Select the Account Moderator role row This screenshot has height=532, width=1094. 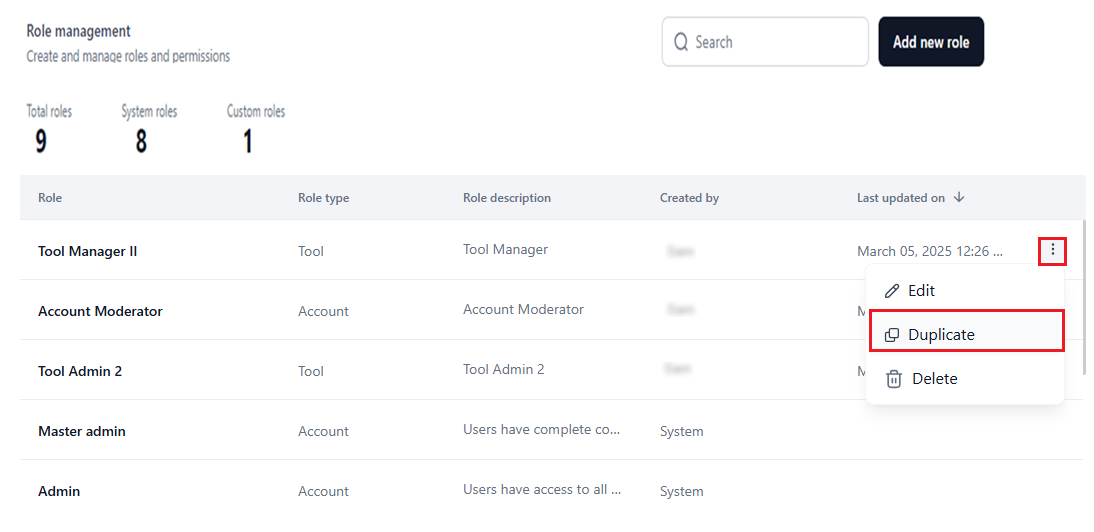100,311
